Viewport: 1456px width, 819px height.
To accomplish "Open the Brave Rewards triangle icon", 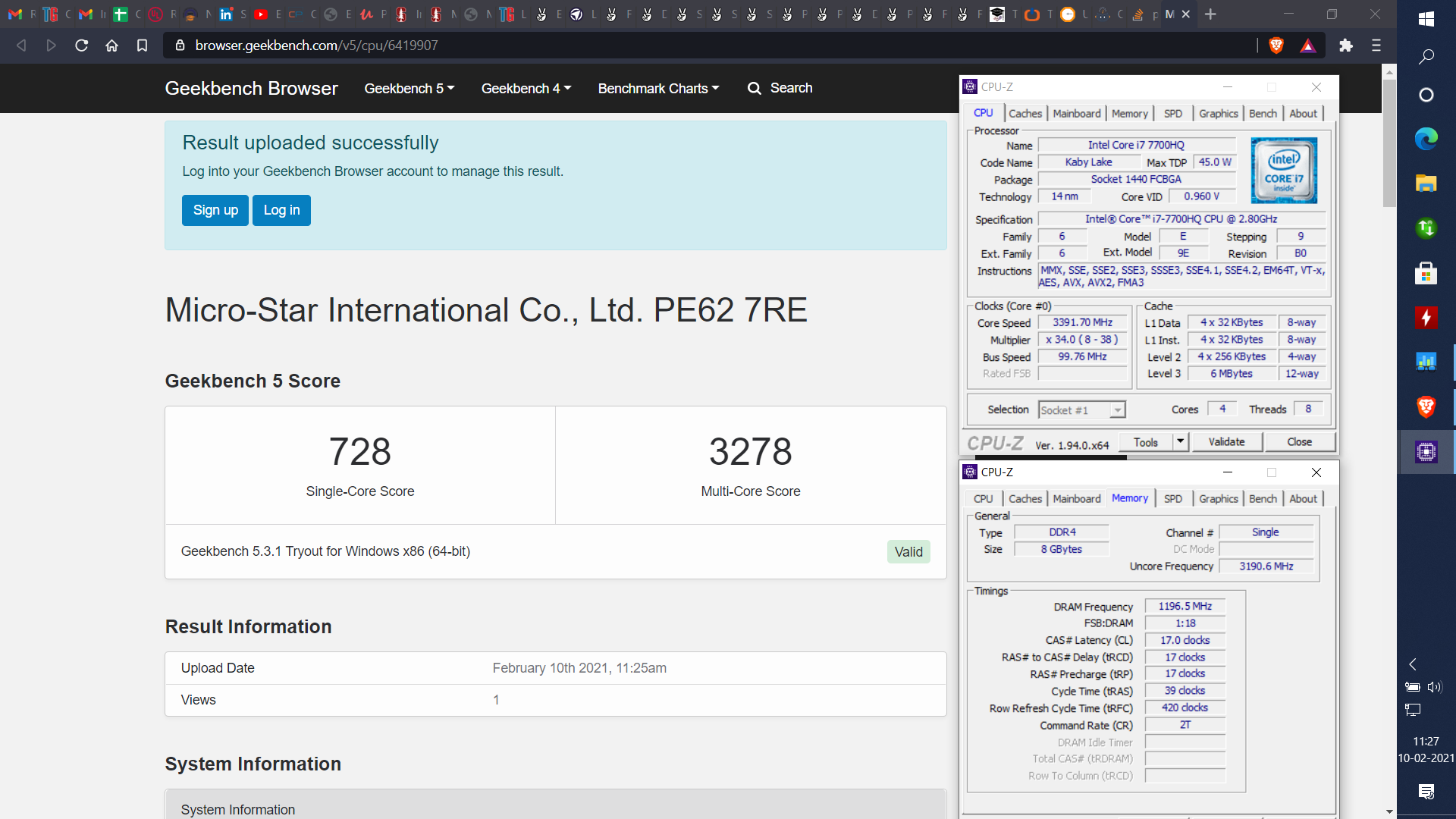I will click(x=1308, y=46).
